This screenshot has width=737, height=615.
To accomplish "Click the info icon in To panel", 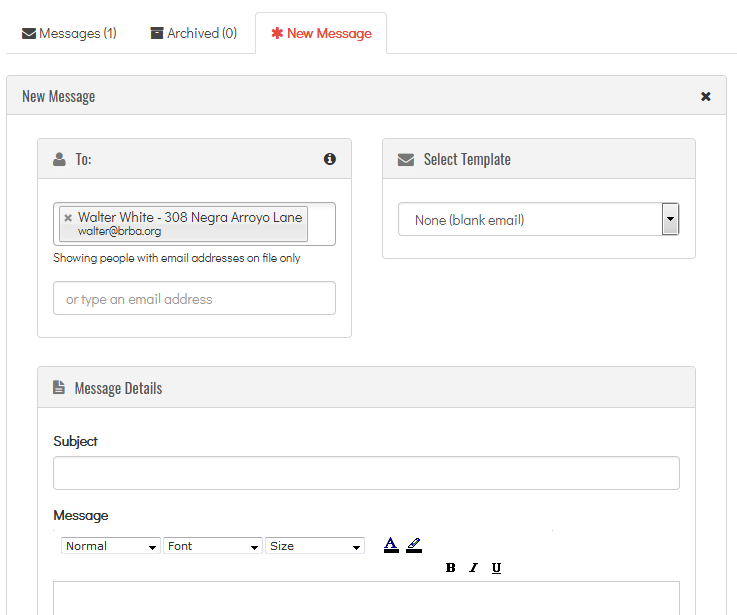I will [x=330, y=159].
